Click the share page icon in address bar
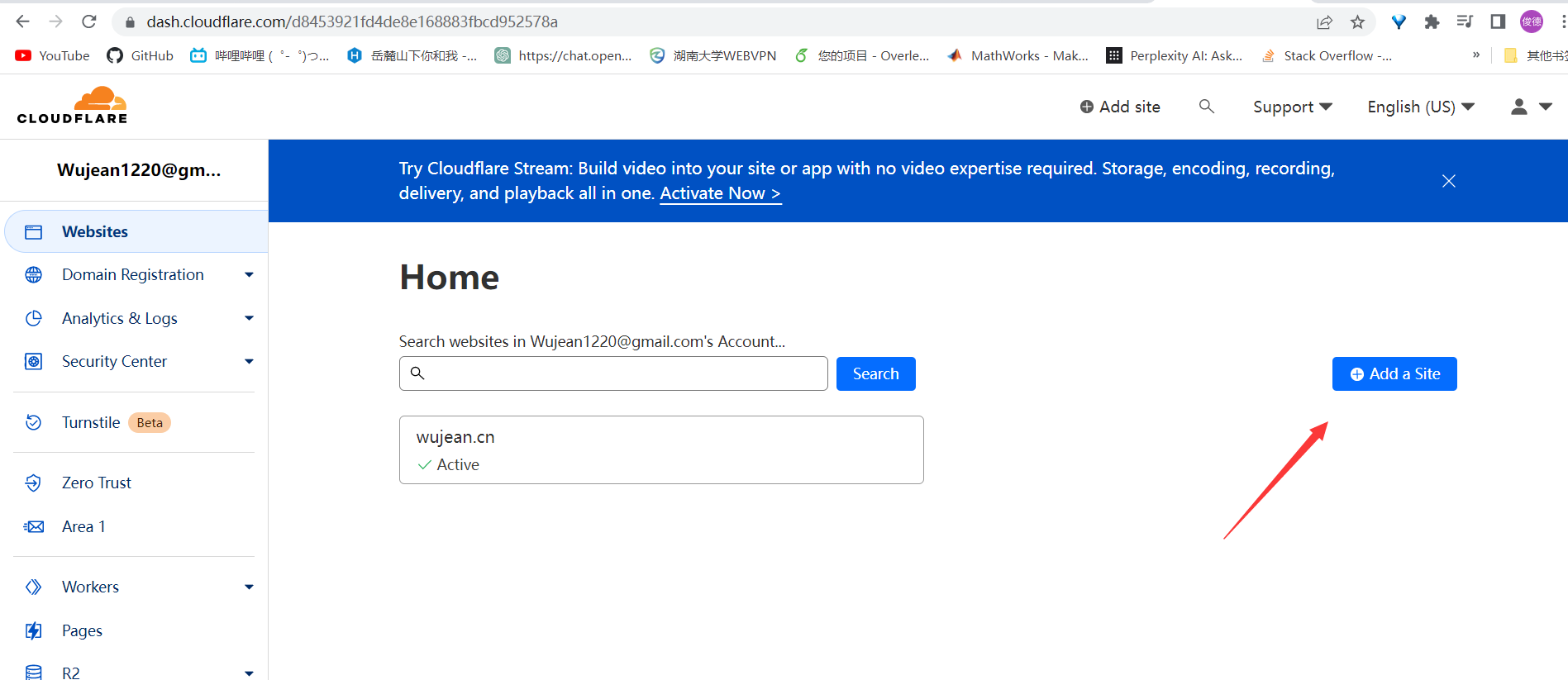Image resolution: width=1568 pixels, height=680 pixels. click(x=1324, y=22)
